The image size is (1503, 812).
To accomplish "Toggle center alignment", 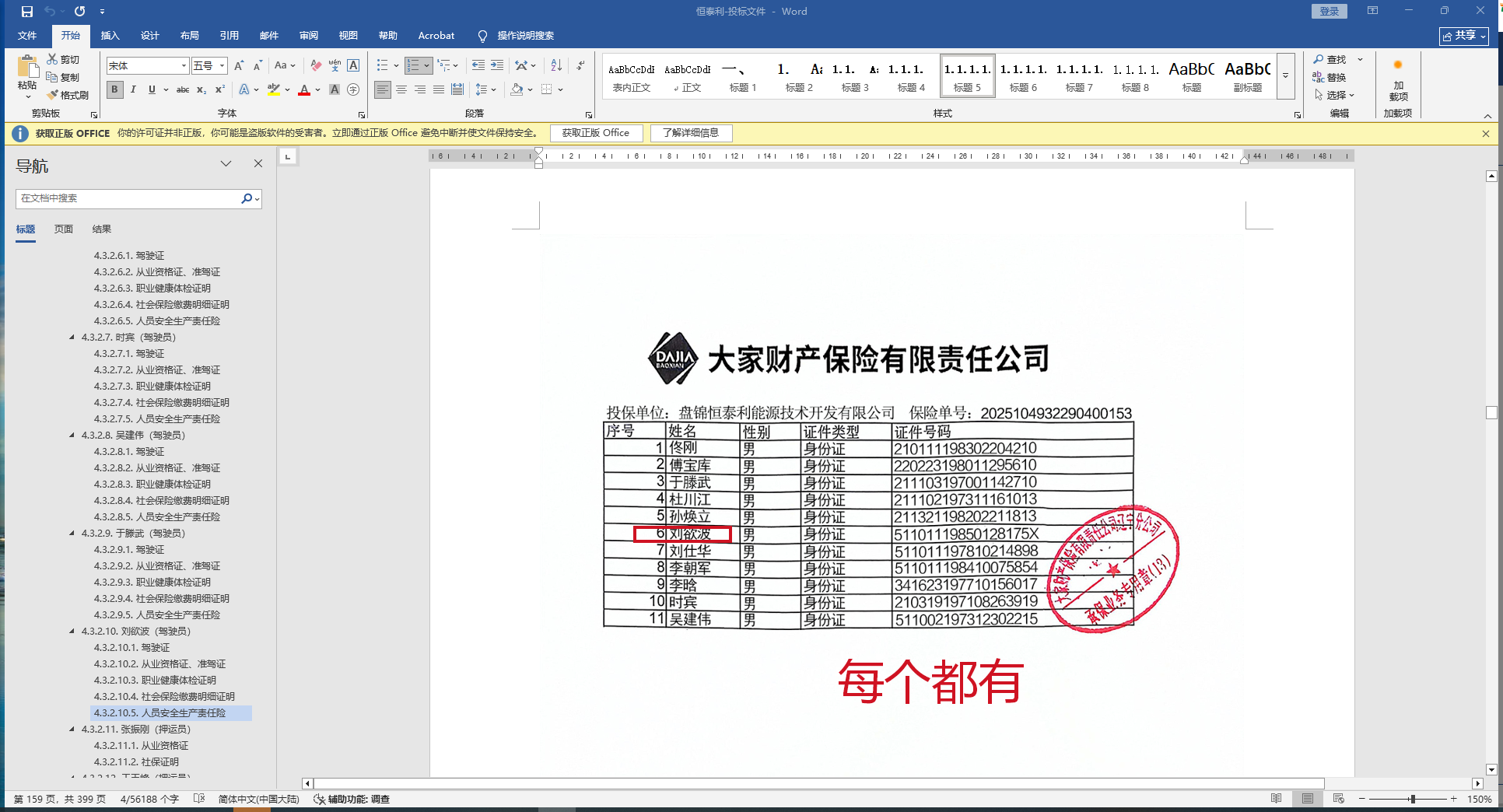I will 401,89.
